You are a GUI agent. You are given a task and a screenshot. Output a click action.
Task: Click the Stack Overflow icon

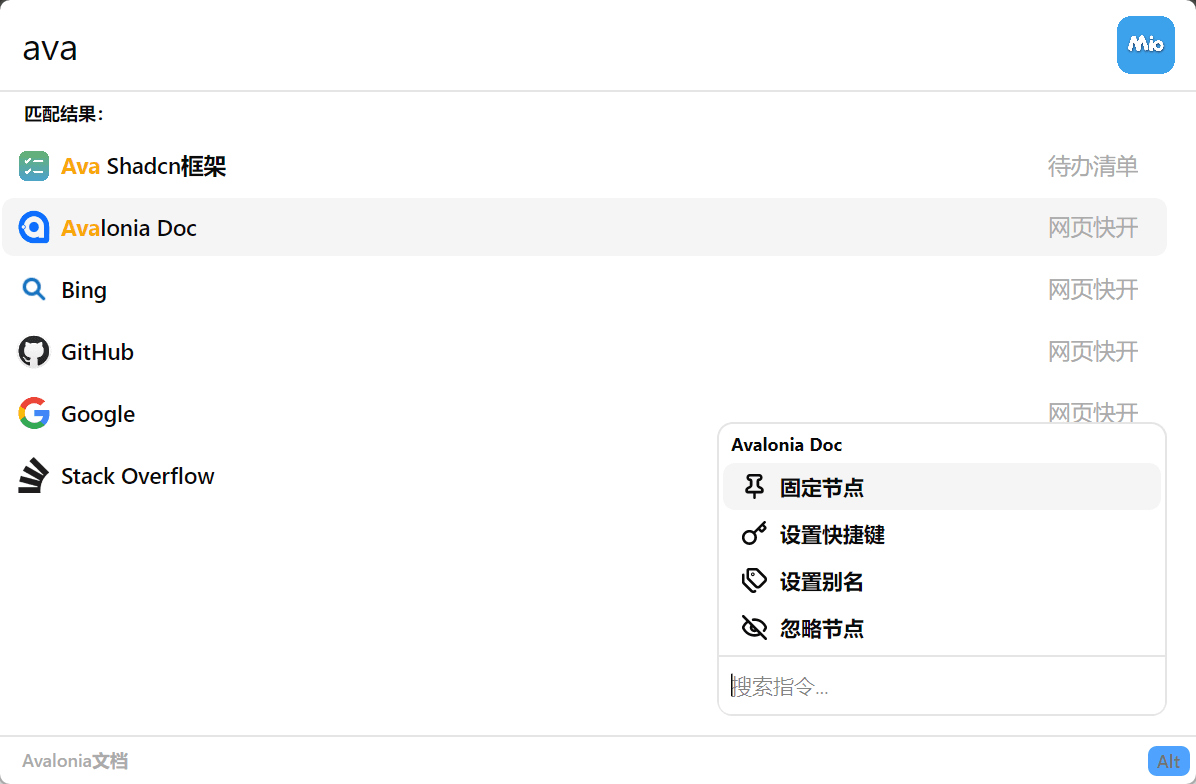click(34, 475)
